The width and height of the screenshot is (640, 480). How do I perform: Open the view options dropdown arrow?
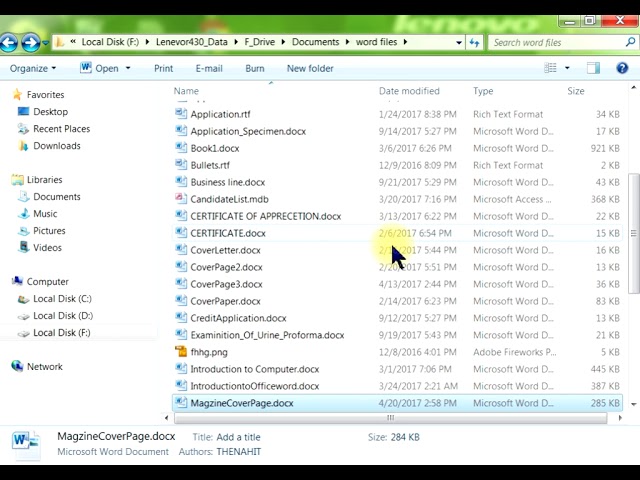(x=567, y=68)
